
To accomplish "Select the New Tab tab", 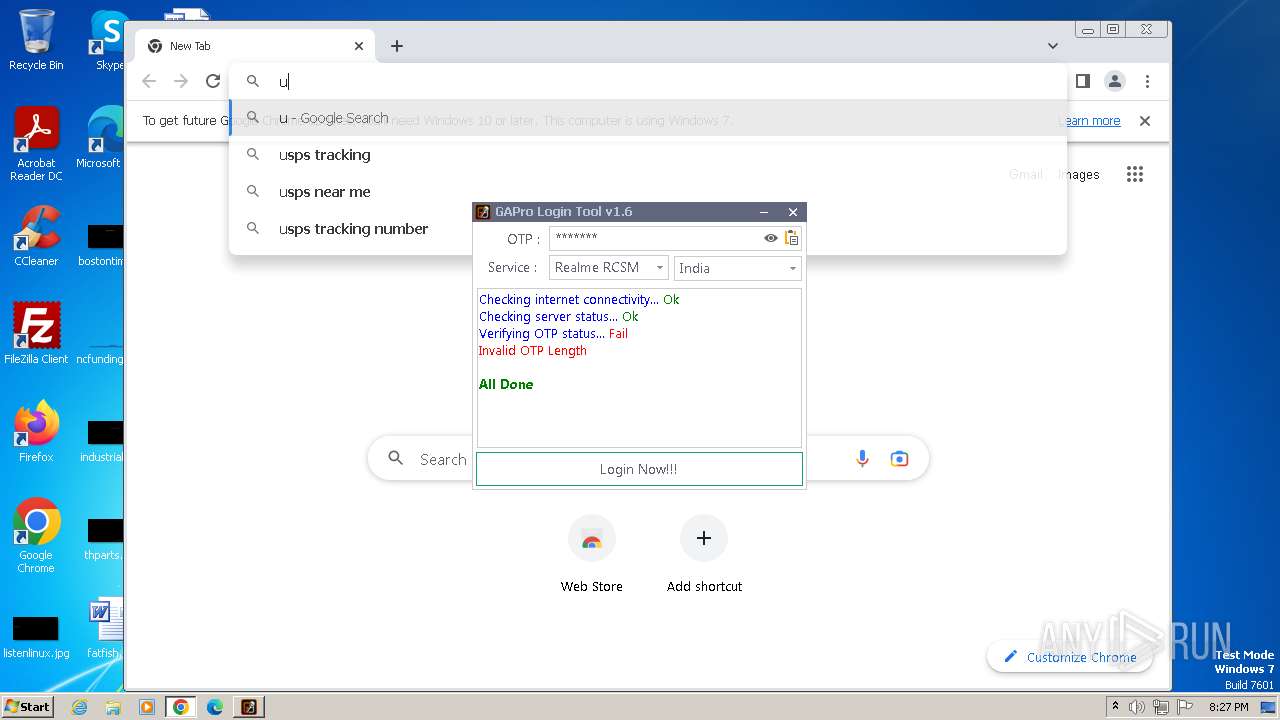I will 255,46.
